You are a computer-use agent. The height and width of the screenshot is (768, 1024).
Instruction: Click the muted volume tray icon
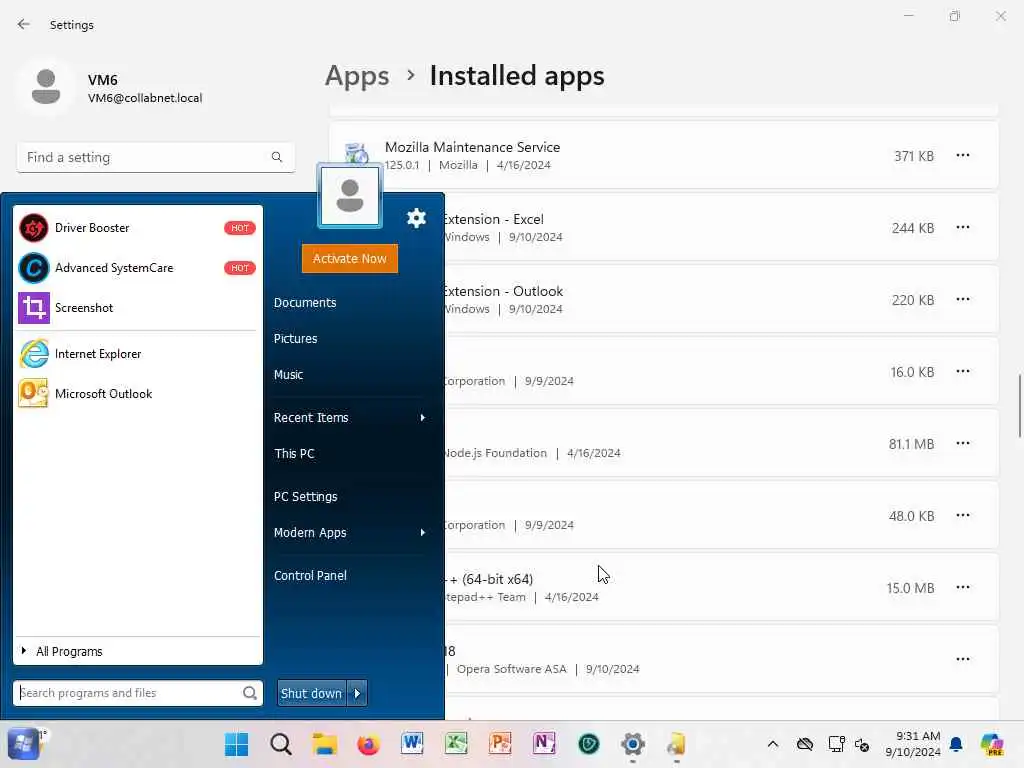(862, 744)
